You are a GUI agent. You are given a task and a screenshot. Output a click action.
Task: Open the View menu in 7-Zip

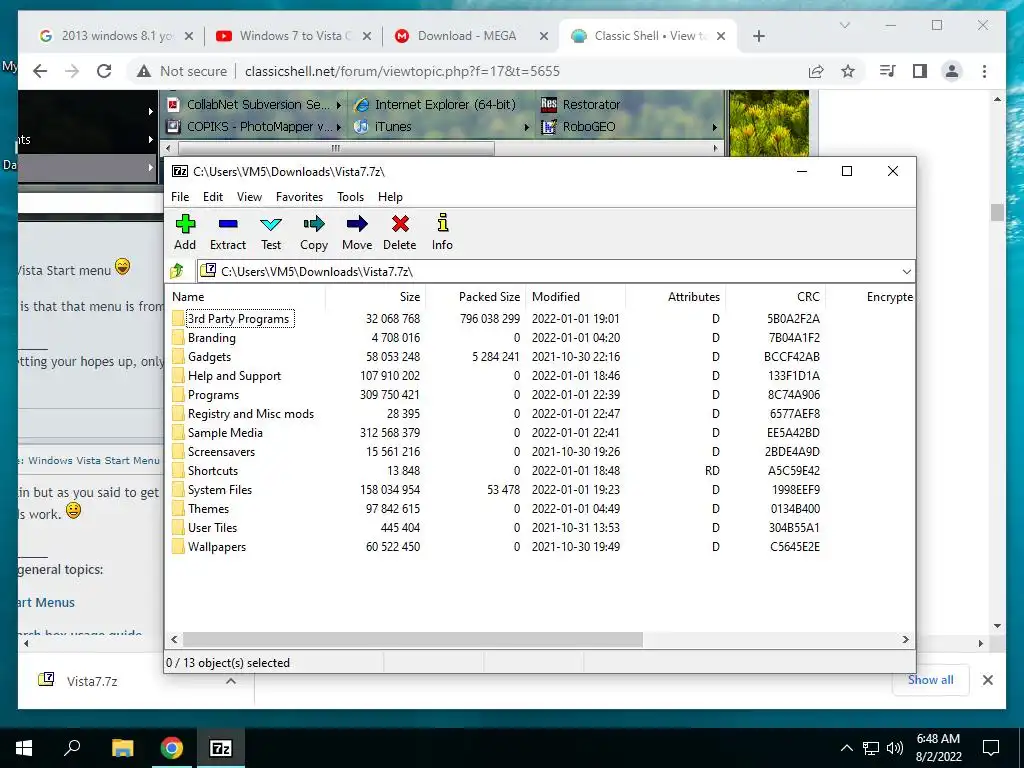pos(249,197)
